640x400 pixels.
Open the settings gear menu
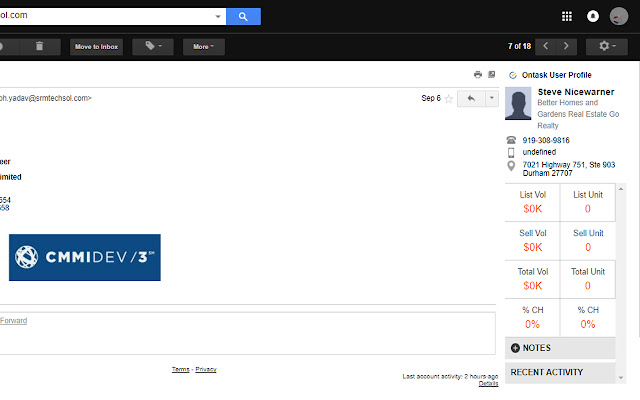607,46
